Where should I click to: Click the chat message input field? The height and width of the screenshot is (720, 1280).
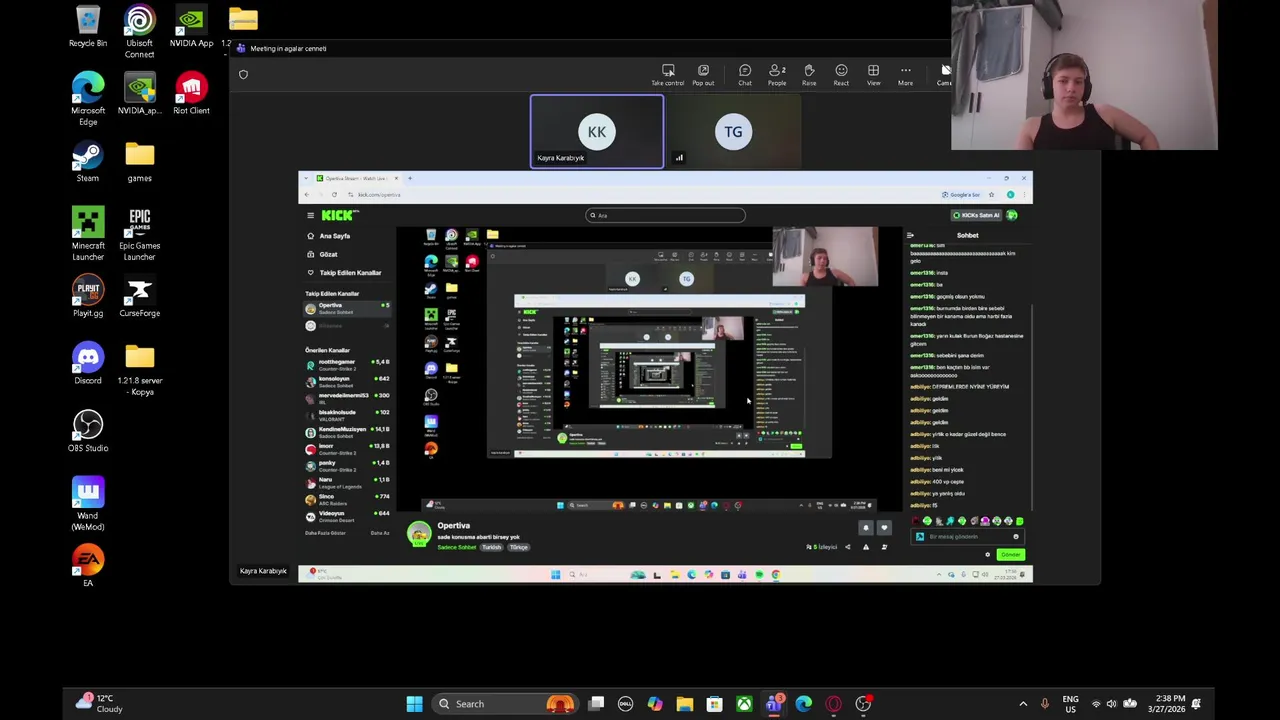pyautogui.click(x=968, y=537)
